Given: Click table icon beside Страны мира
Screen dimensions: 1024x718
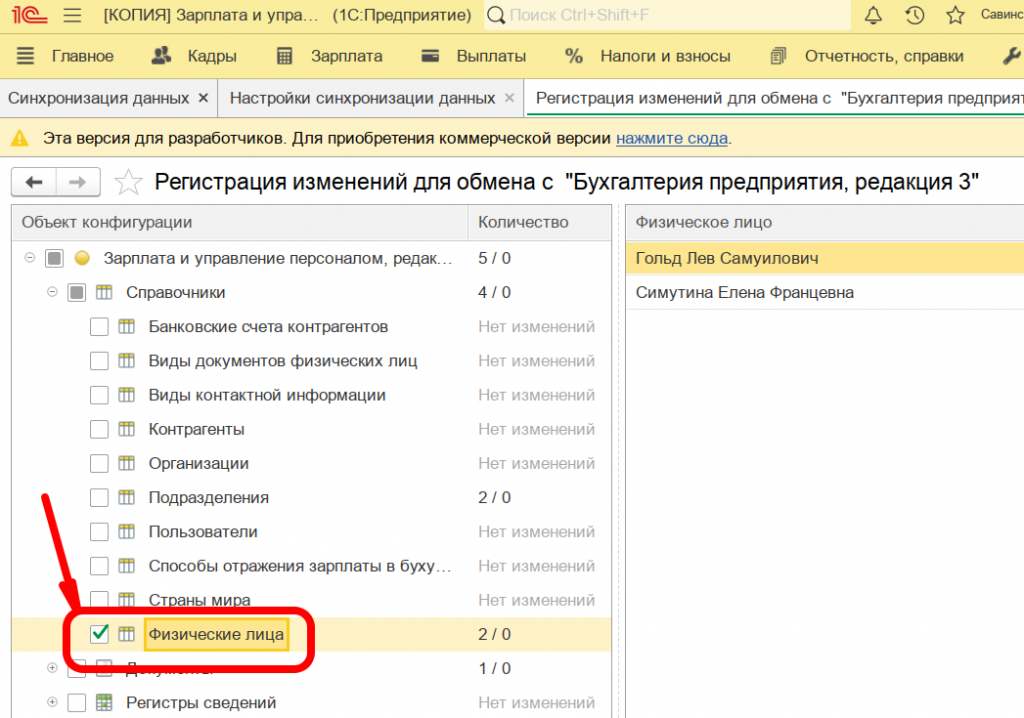Looking at the screenshot, I should coord(127,600).
